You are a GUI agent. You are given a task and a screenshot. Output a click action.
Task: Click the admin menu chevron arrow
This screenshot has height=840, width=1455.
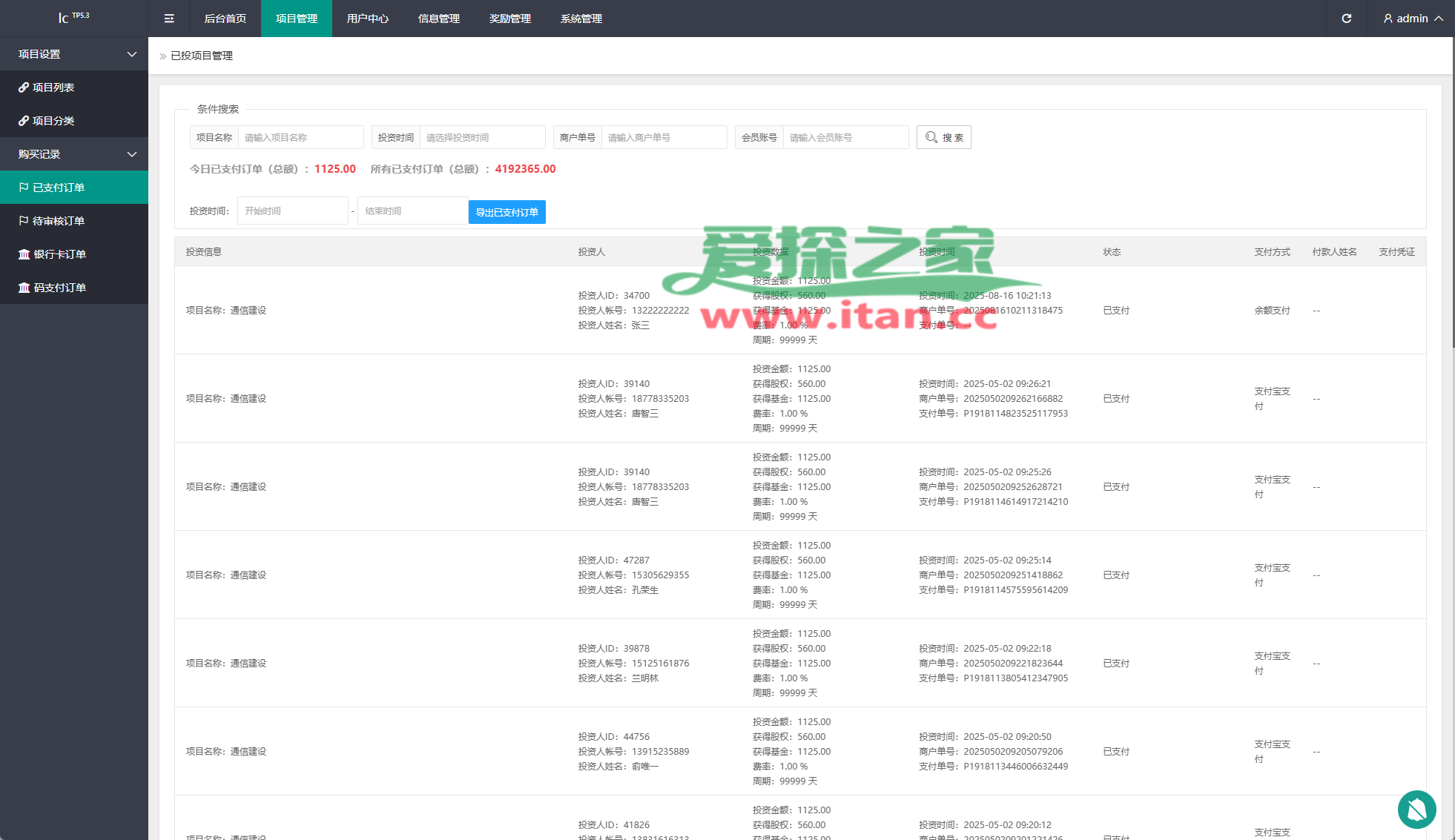click(1439, 19)
